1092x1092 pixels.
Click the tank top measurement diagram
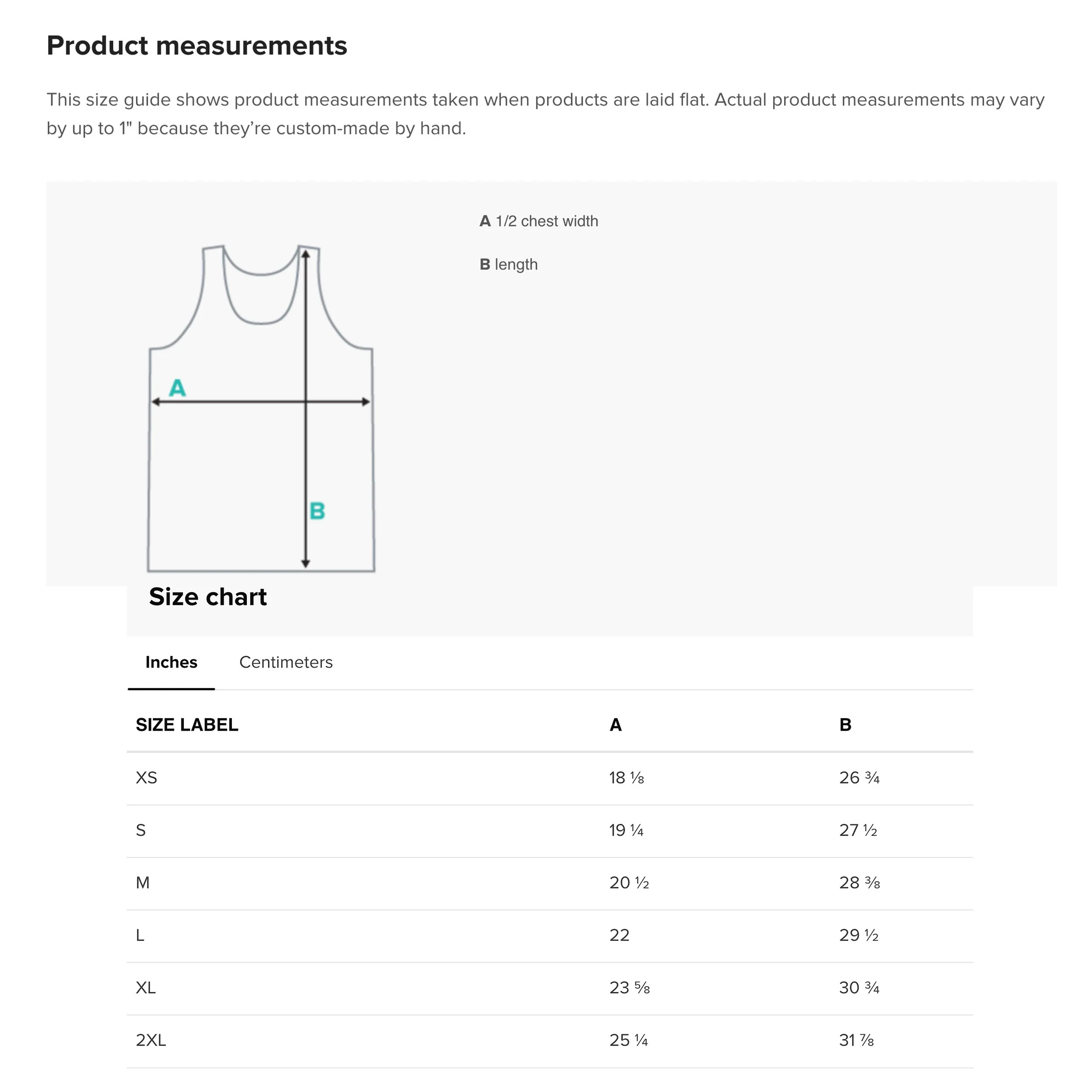click(261, 408)
